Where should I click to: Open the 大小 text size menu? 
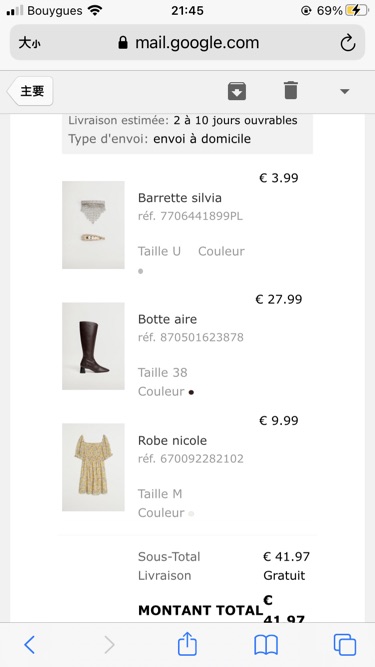29,43
